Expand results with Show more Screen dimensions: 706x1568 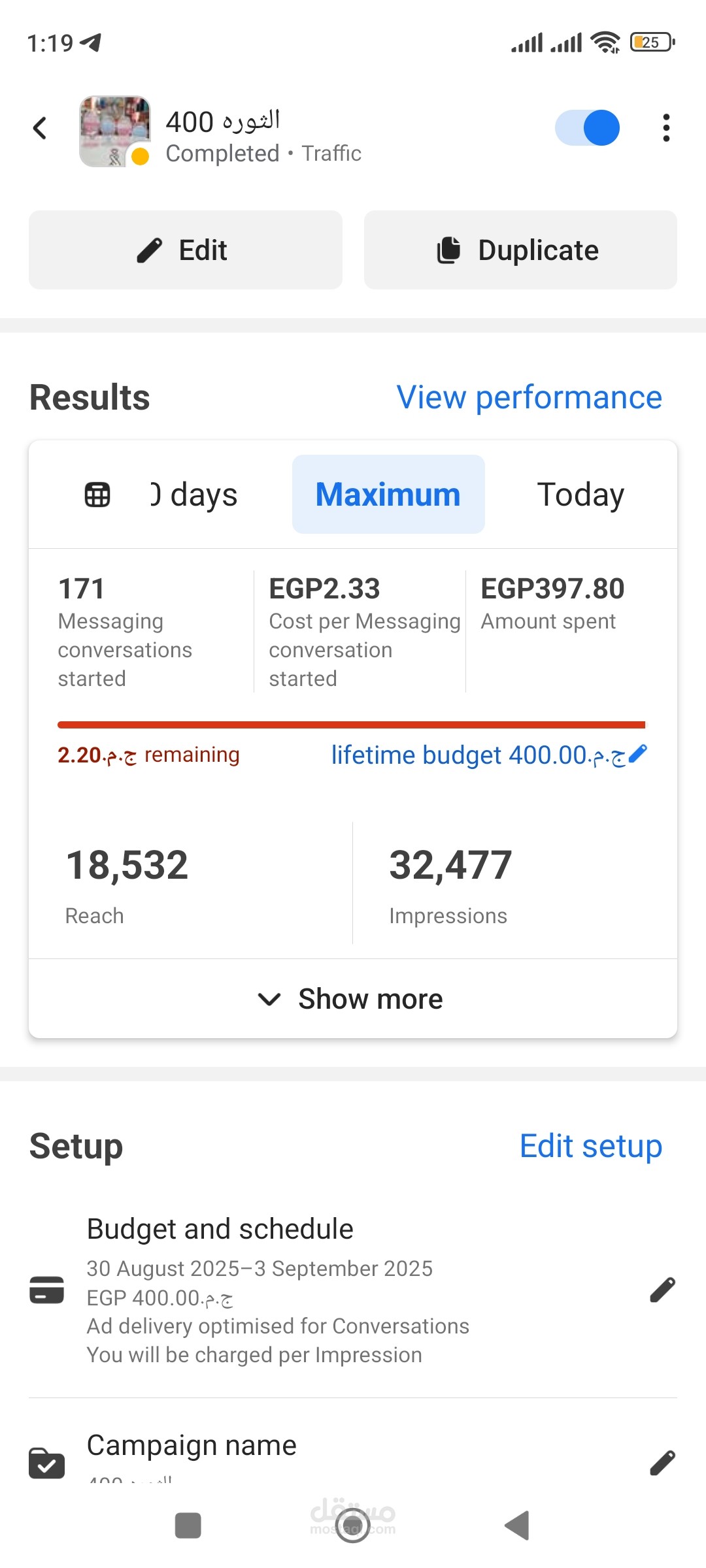click(x=352, y=999)
